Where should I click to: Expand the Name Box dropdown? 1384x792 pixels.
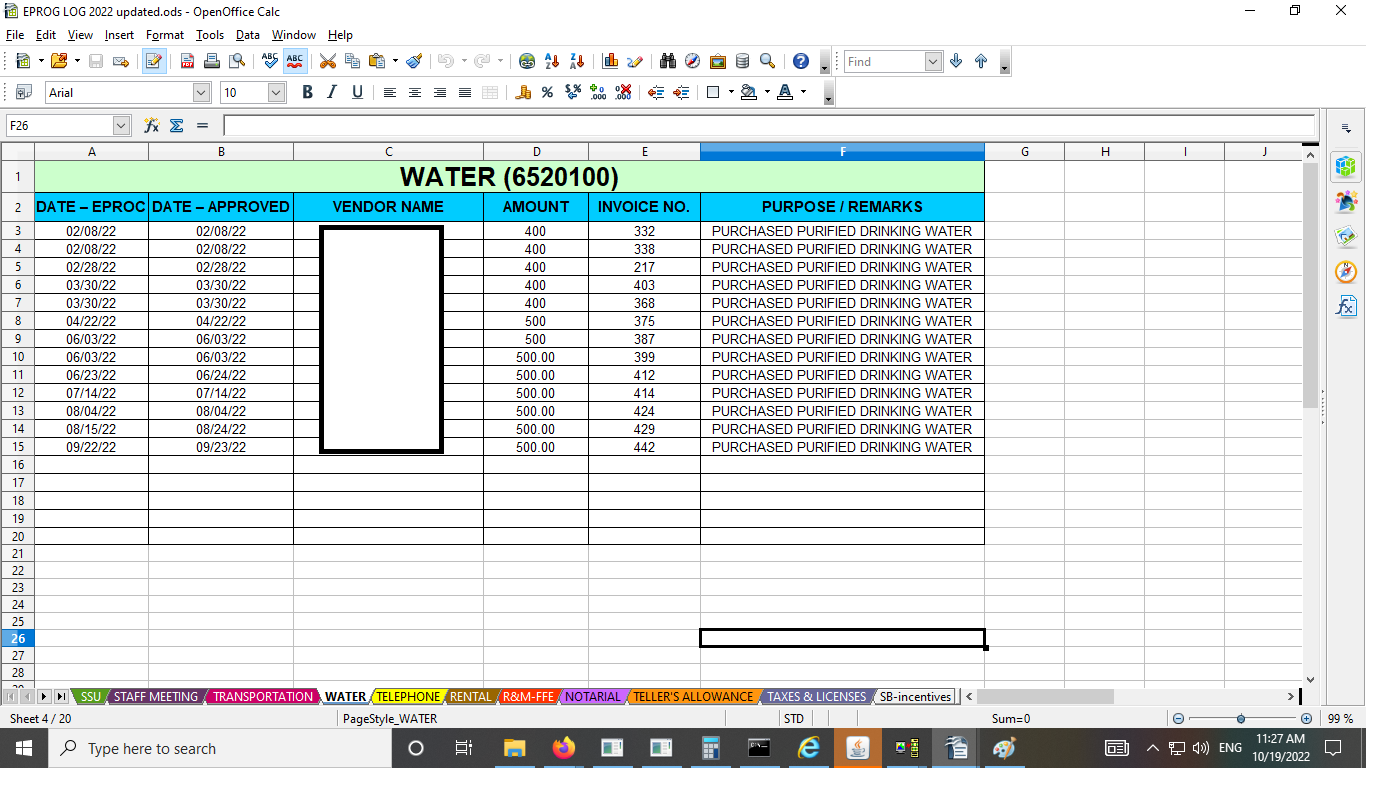coord(122,126)
